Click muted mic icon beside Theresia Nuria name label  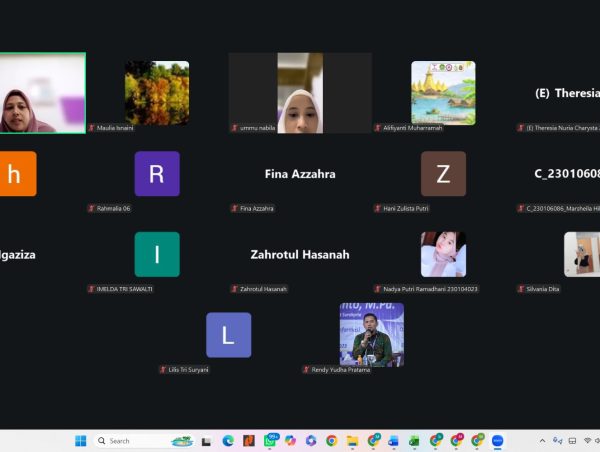coord(521,128)
